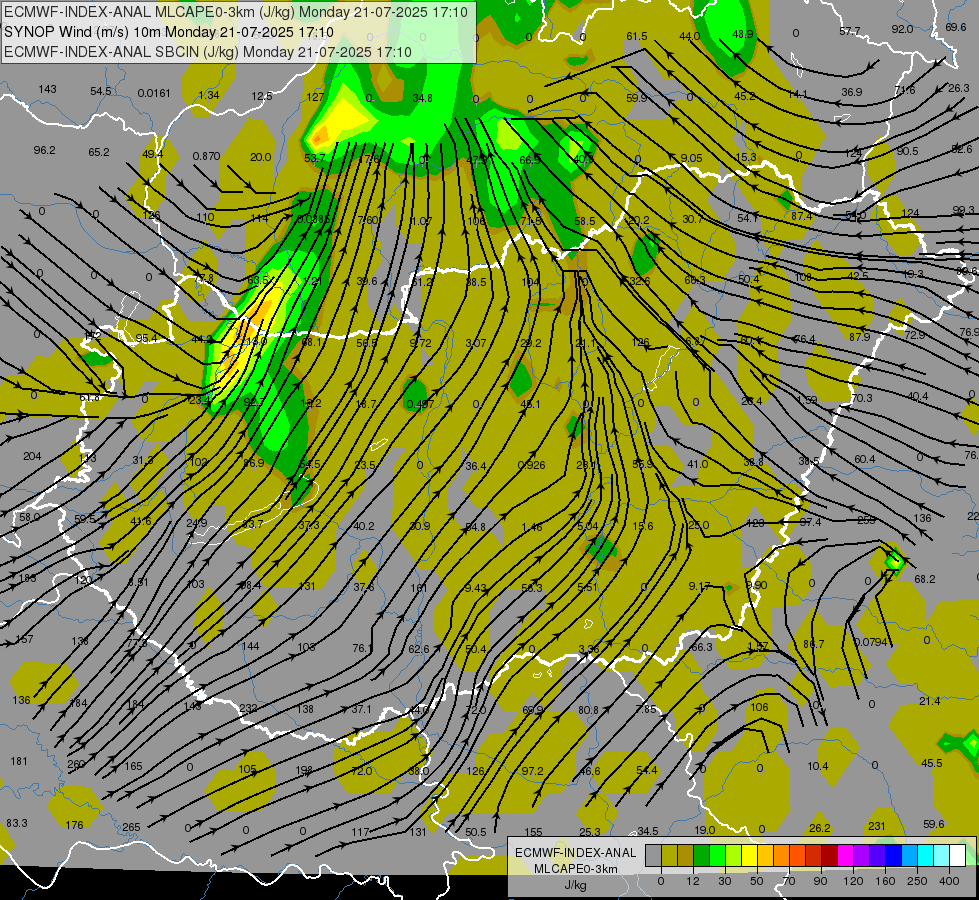Click the map value '36.9'
The image size is (979, 900).
pyautogui.click(x=852, y=92)
